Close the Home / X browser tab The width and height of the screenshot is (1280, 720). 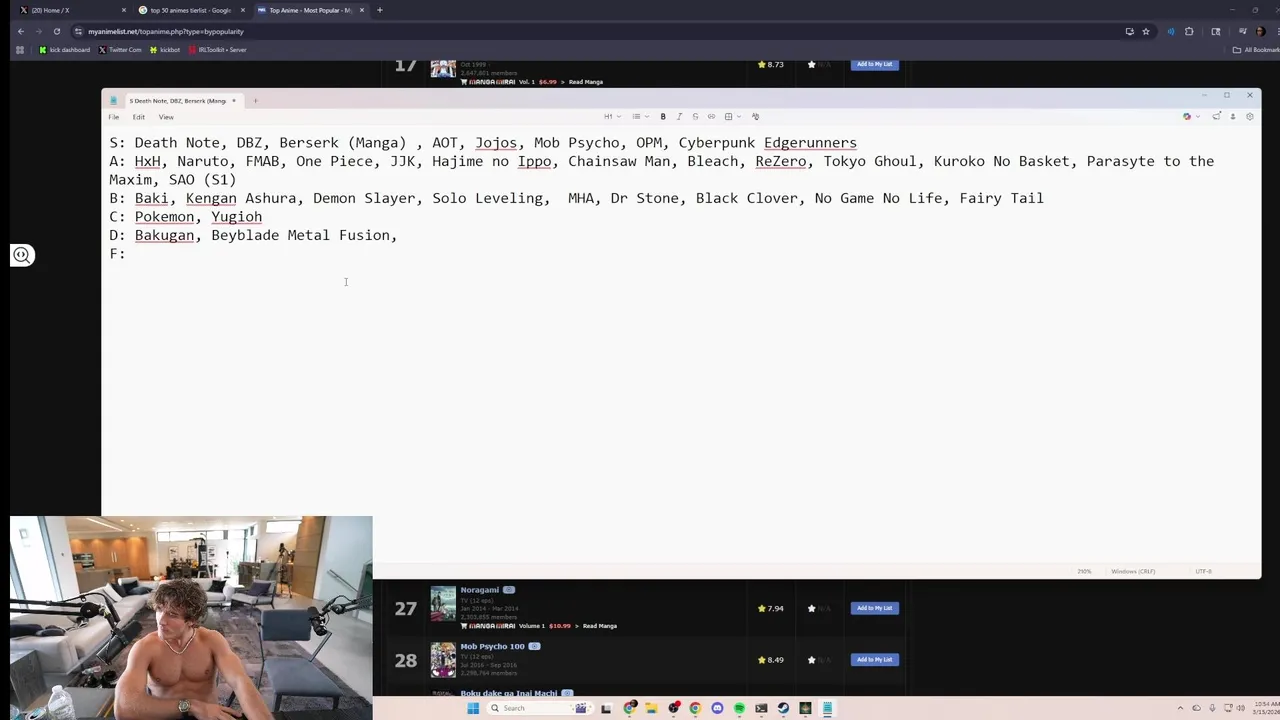point(124,10)
